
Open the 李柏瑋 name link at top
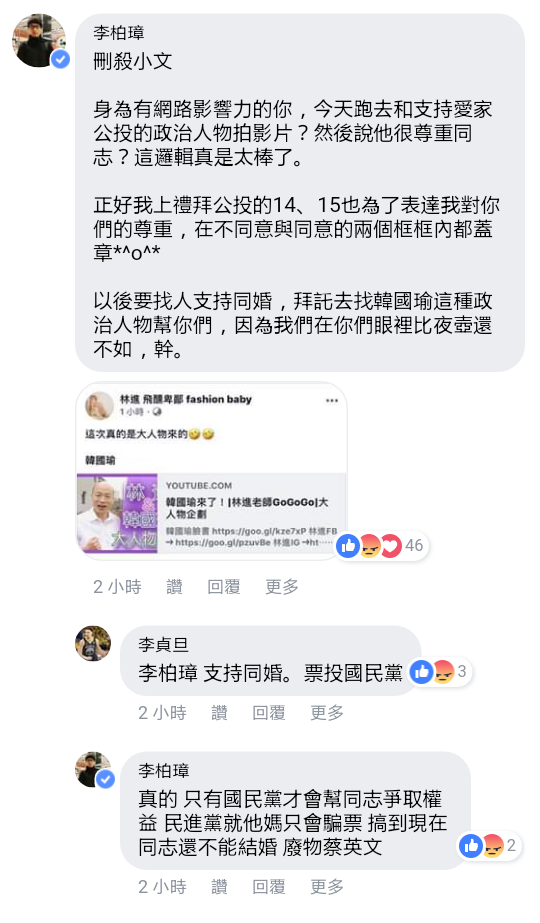pyautogui.click(x=119, y=33)
